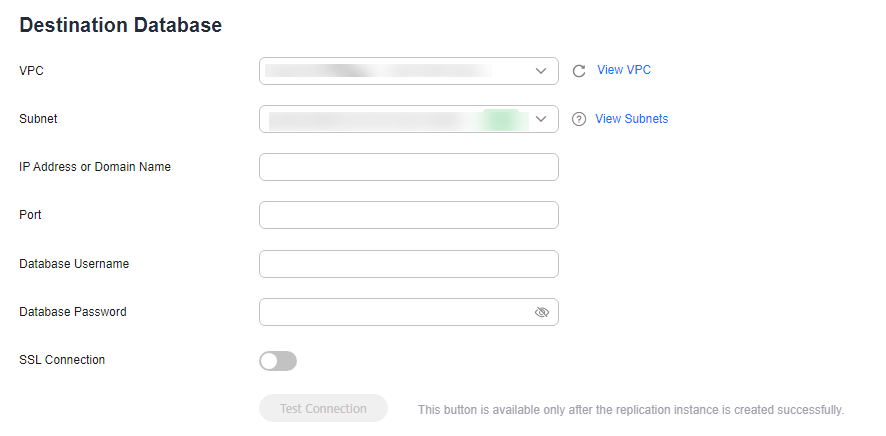
Task: Click the Destination Database heading
Action: coord(120,25)
